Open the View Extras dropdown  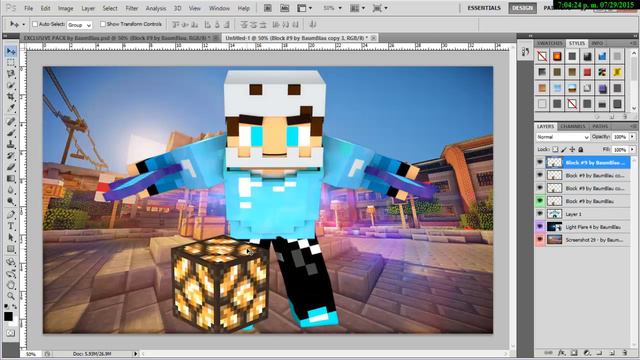point(304,8)
